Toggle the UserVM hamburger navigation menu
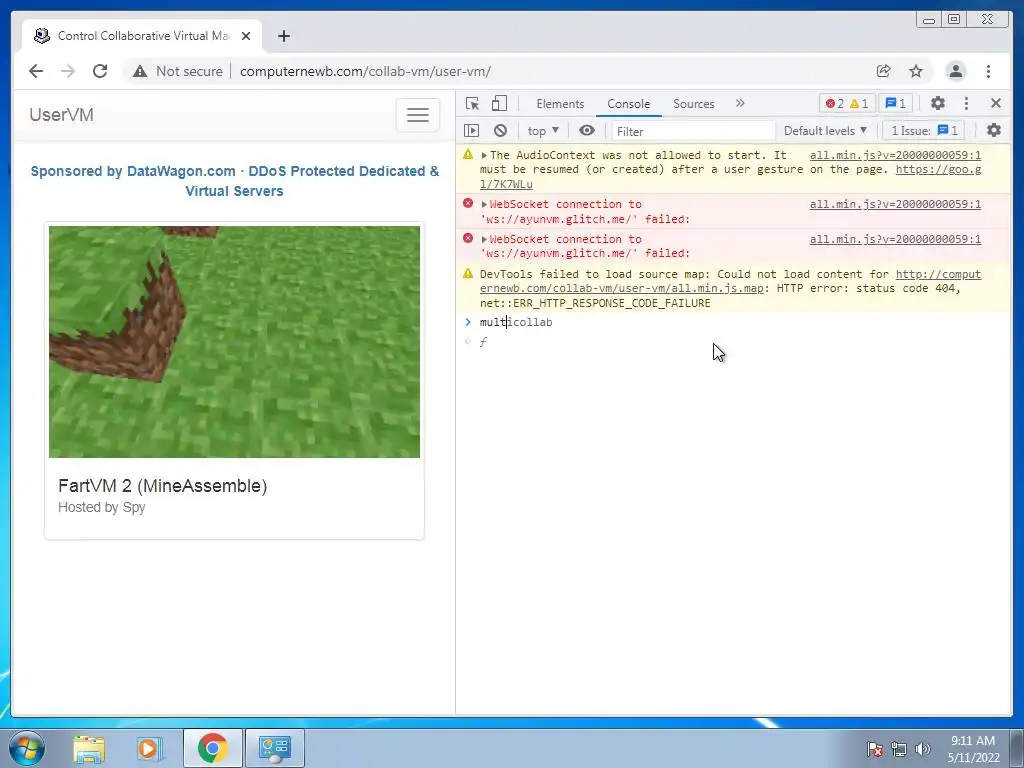The height and width of the screenshot is (768, 1024). click(418, 115)
